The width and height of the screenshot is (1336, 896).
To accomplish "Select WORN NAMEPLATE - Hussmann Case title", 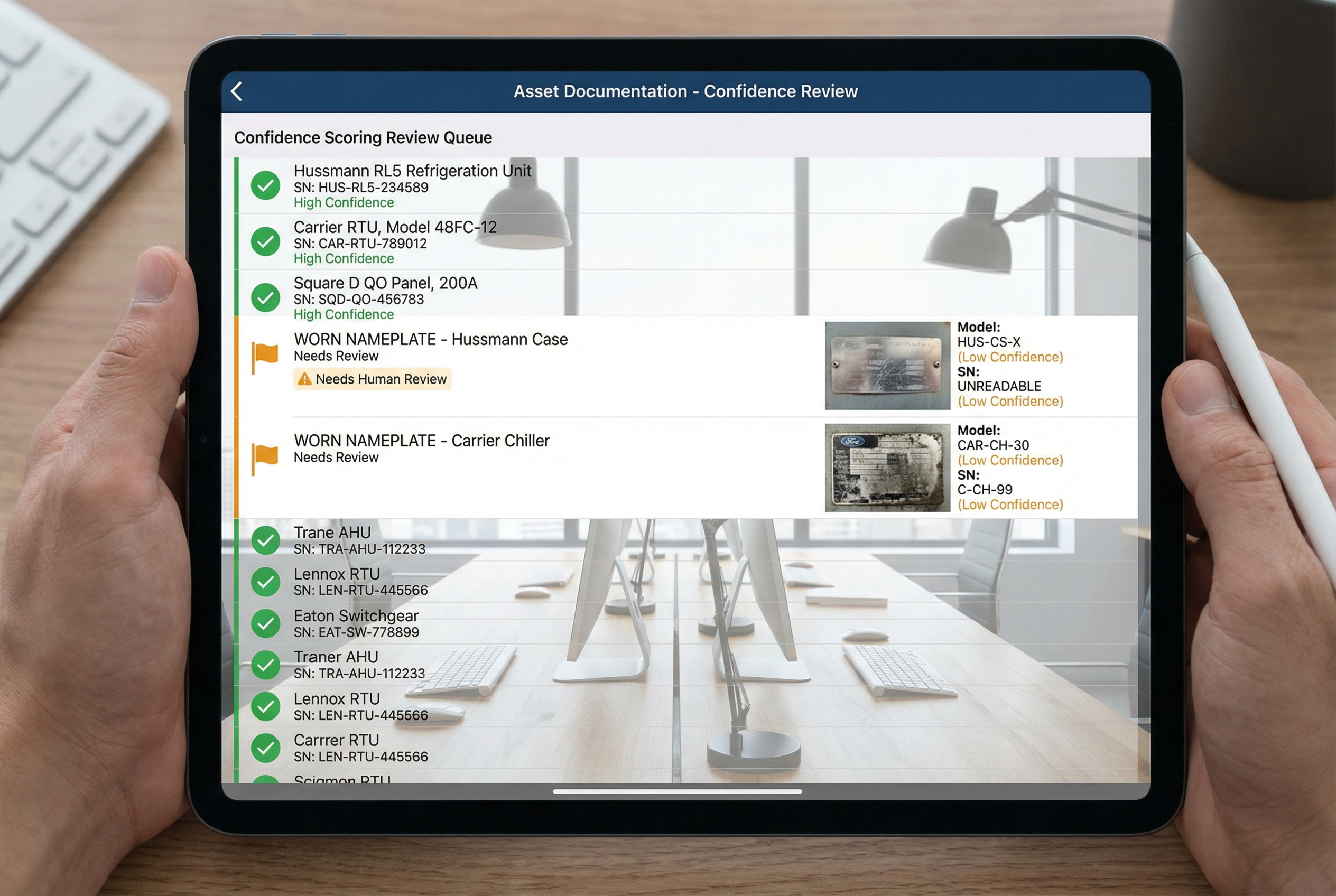I will (431, 339).
